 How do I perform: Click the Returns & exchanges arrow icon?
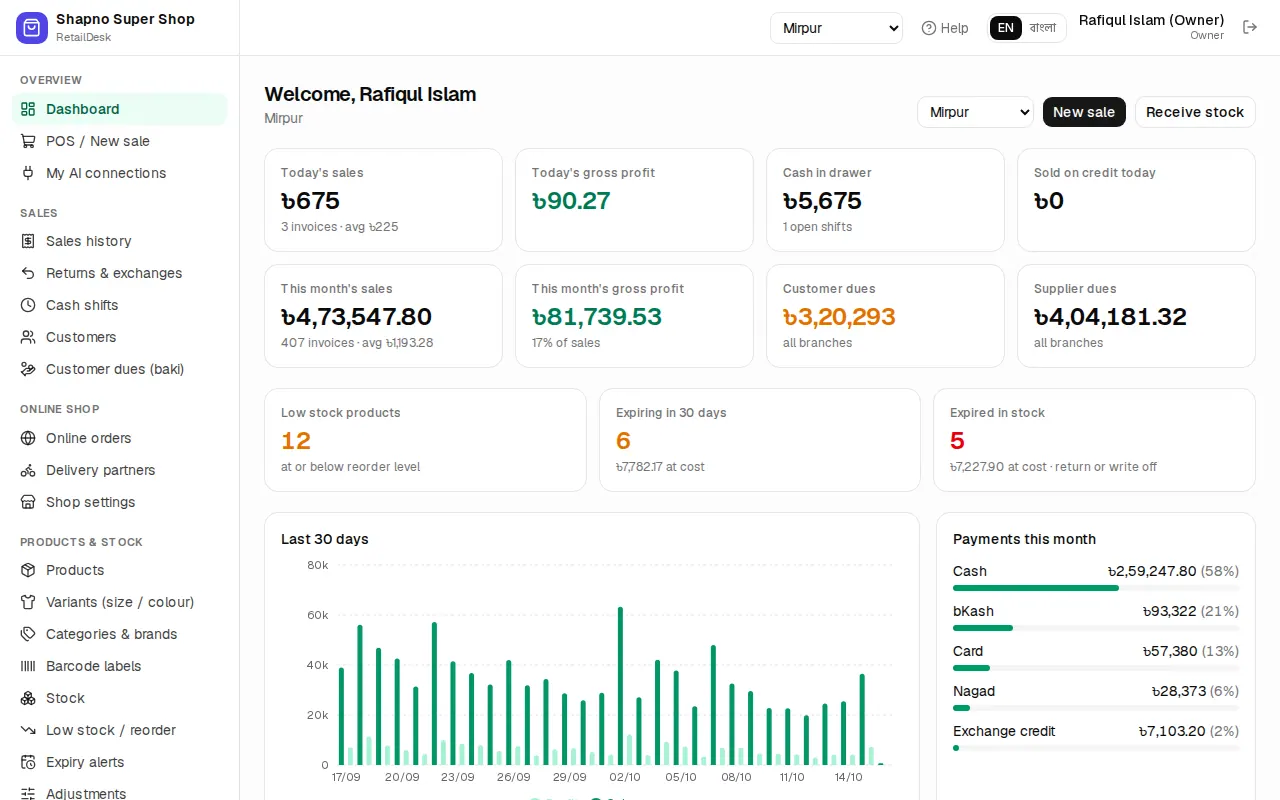[x=28, y=273]
